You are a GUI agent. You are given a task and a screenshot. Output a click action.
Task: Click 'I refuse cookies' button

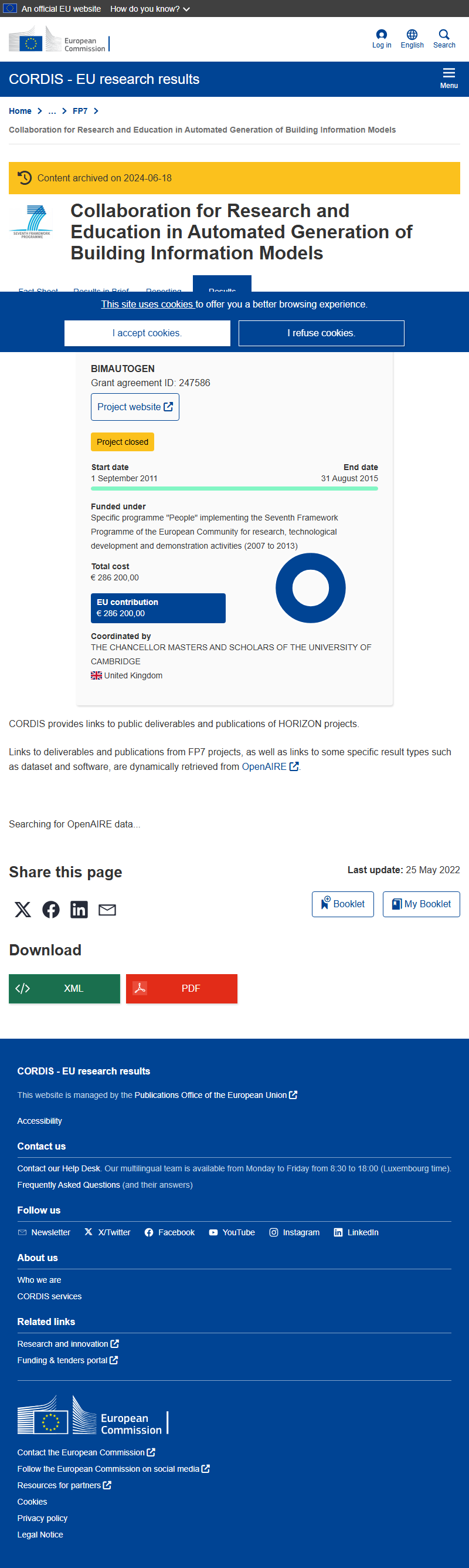321,333
